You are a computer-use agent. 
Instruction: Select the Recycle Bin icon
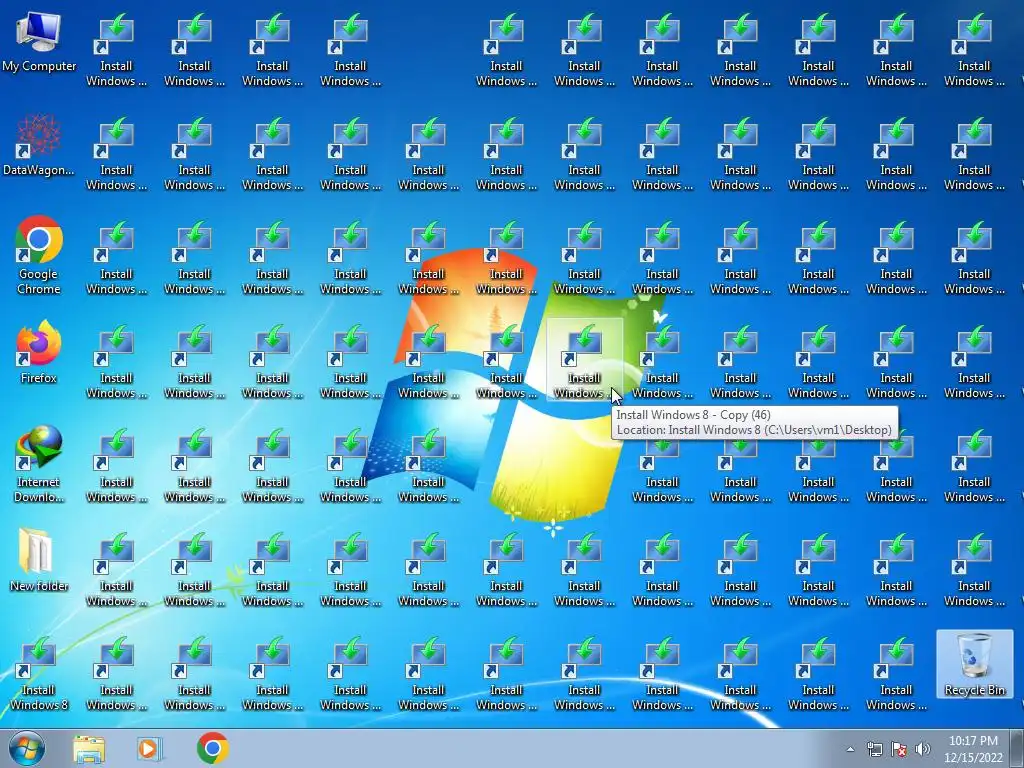974,664
